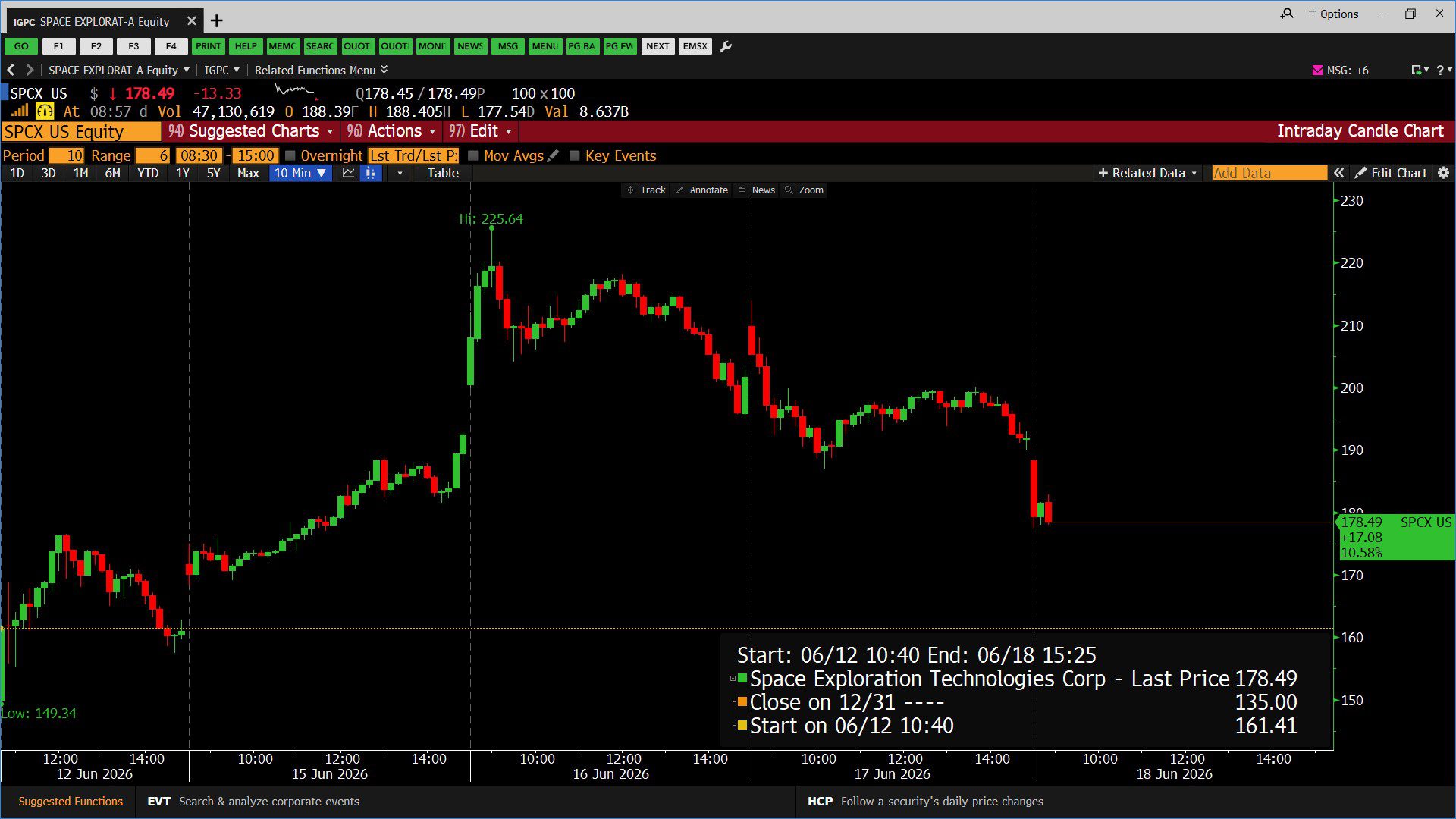
Task: Activate the Annotate tool
Action: pyautogui.click(x=702, y=190)
